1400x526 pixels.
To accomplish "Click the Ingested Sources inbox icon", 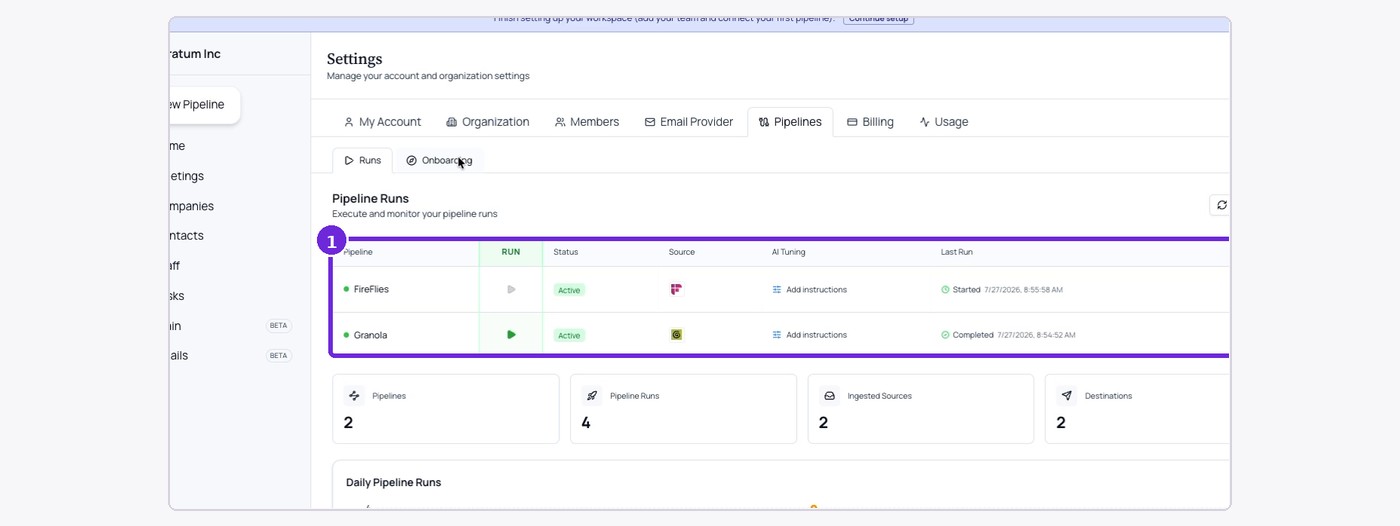I will point(829,396).
